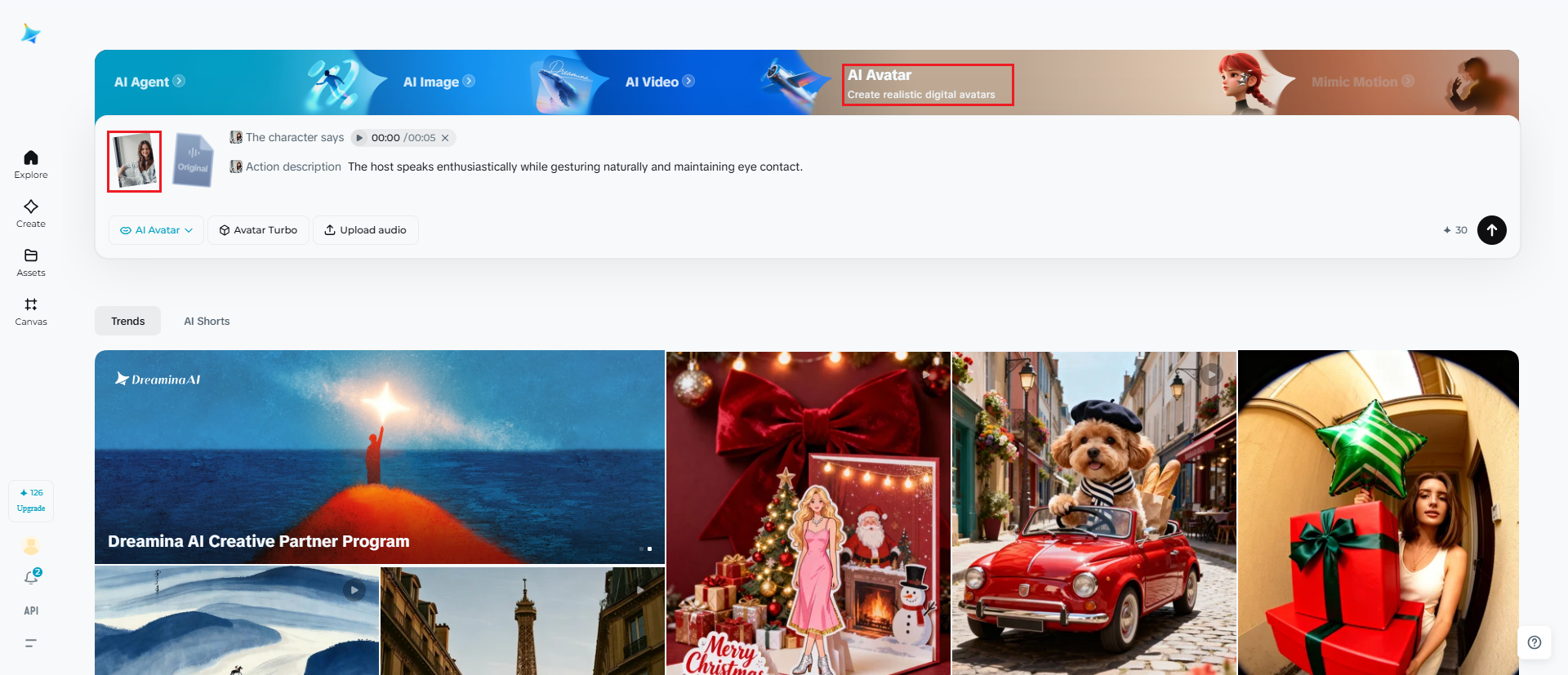The width and height of the screenshot is (1568, 675).
Task: Play the character speech audio clip
Action: 359,138
